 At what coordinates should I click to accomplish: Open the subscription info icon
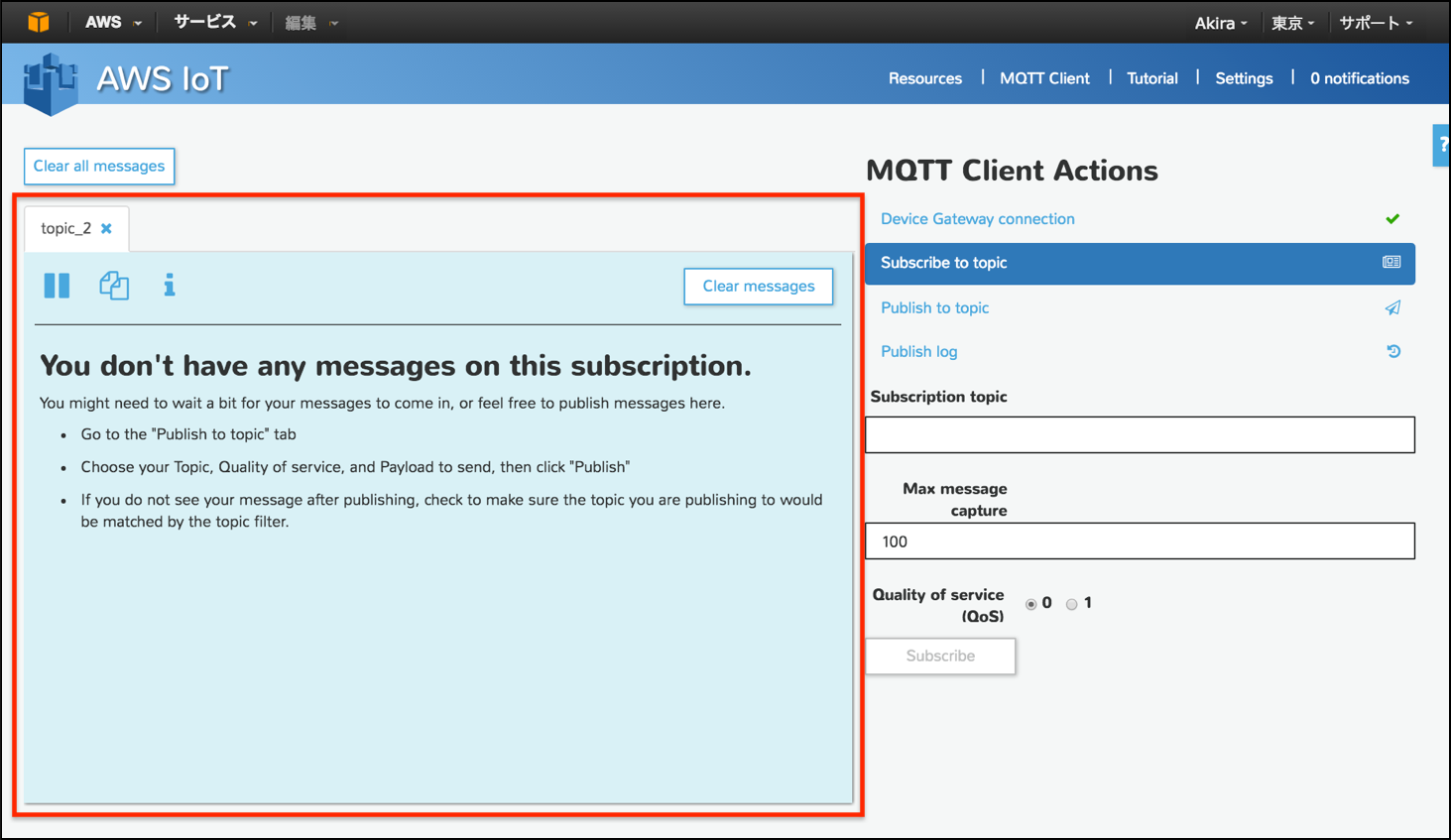coord(169,286)
